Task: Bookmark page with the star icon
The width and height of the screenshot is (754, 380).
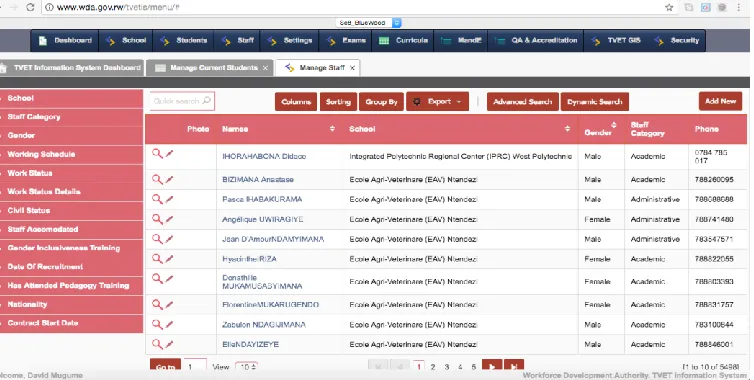Action: (669, 7)
